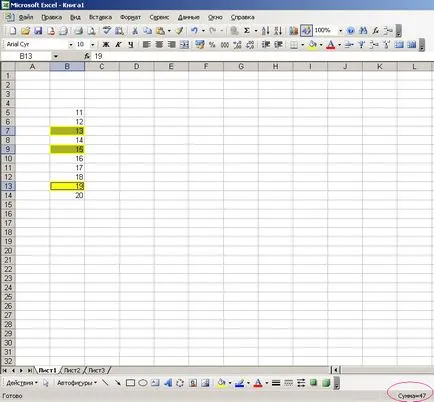This screenshot has width=434, height=402.
Task: Apply currency number format
Action: click(x=200, y=44)
